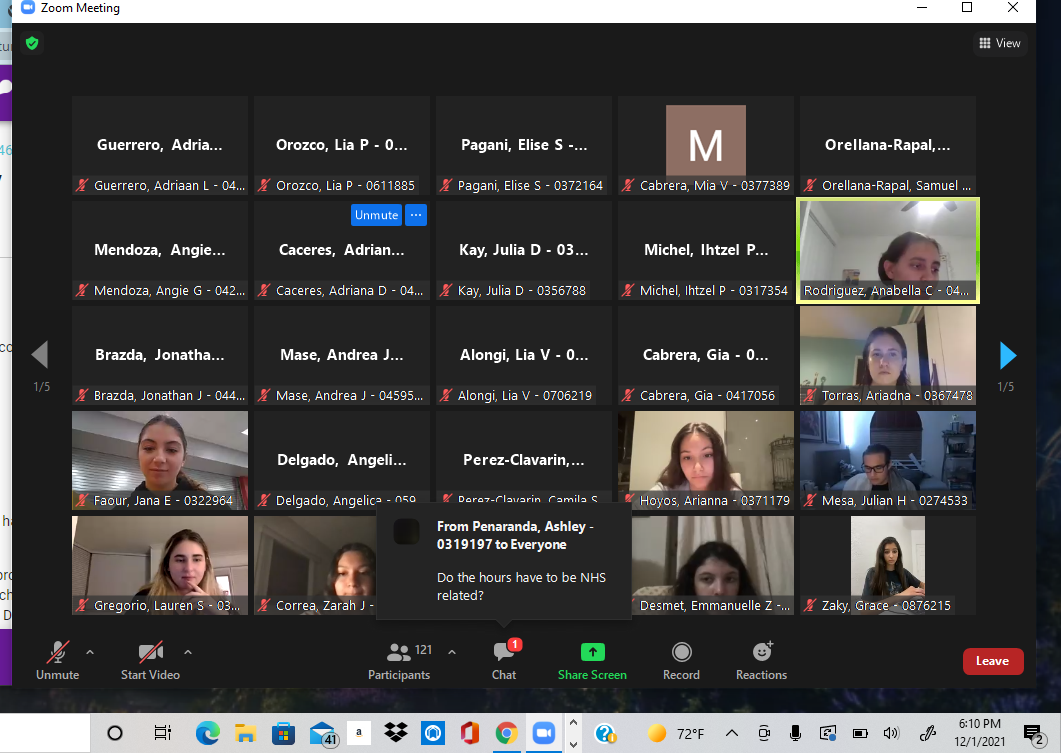Select Rodriguez, Anabella video tile

click(887, 250)
